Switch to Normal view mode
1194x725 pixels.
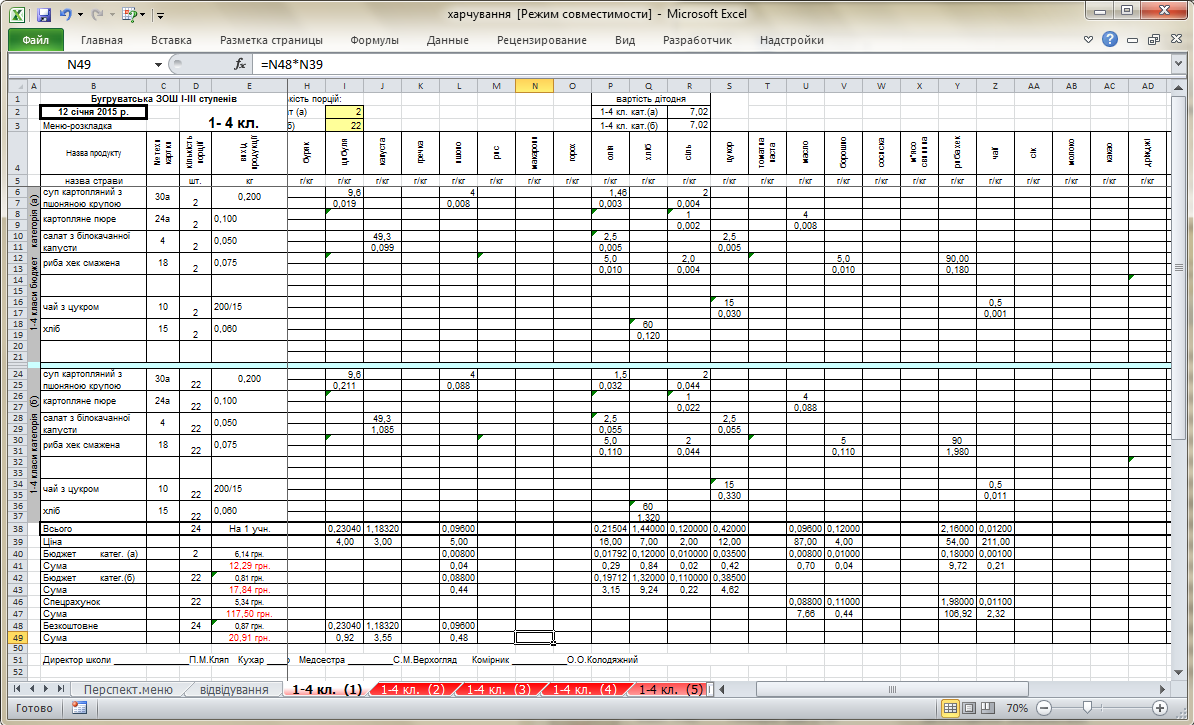pyautogui.click(x=950, y=707)
